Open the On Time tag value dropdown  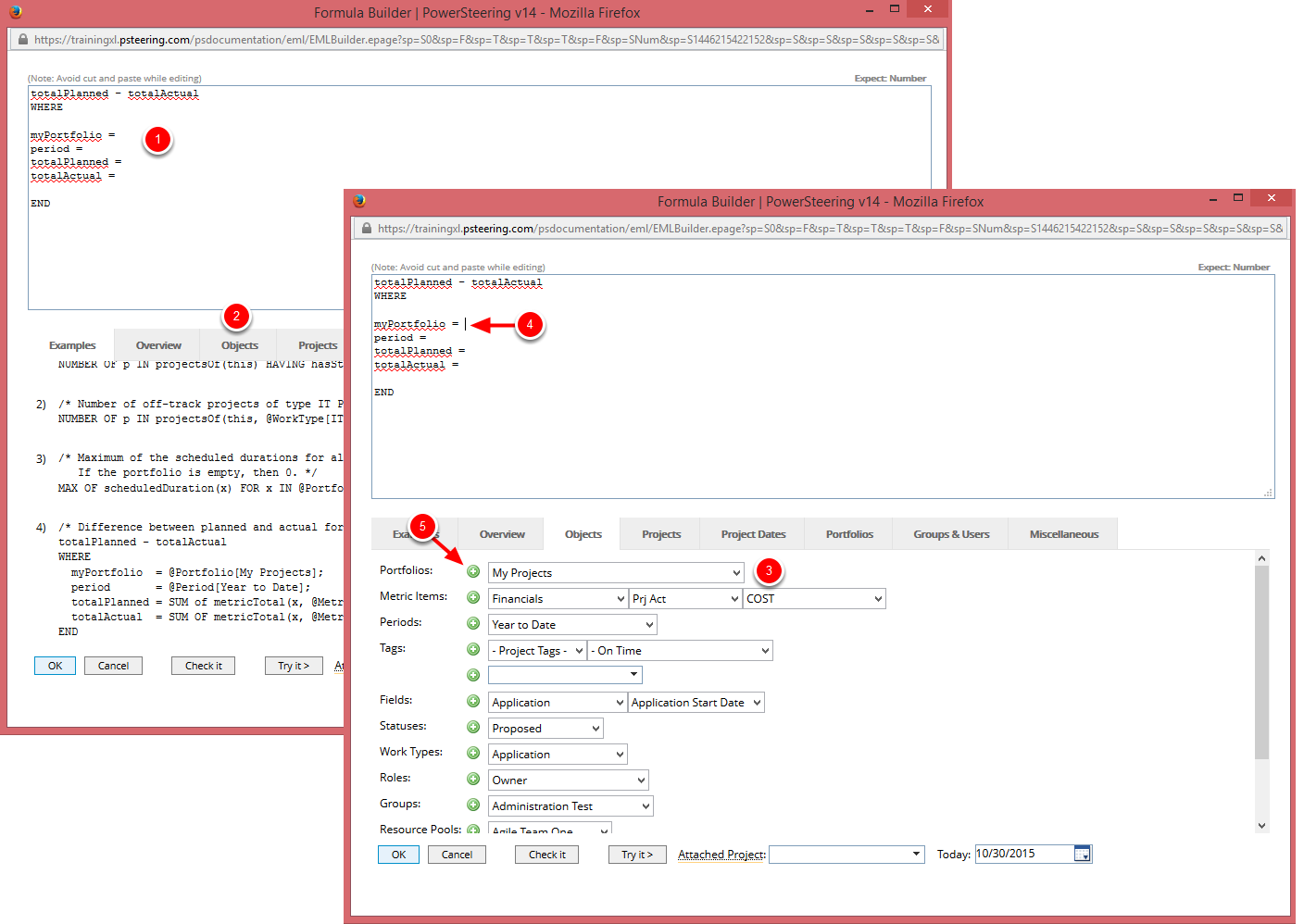[x=680, y=651]
